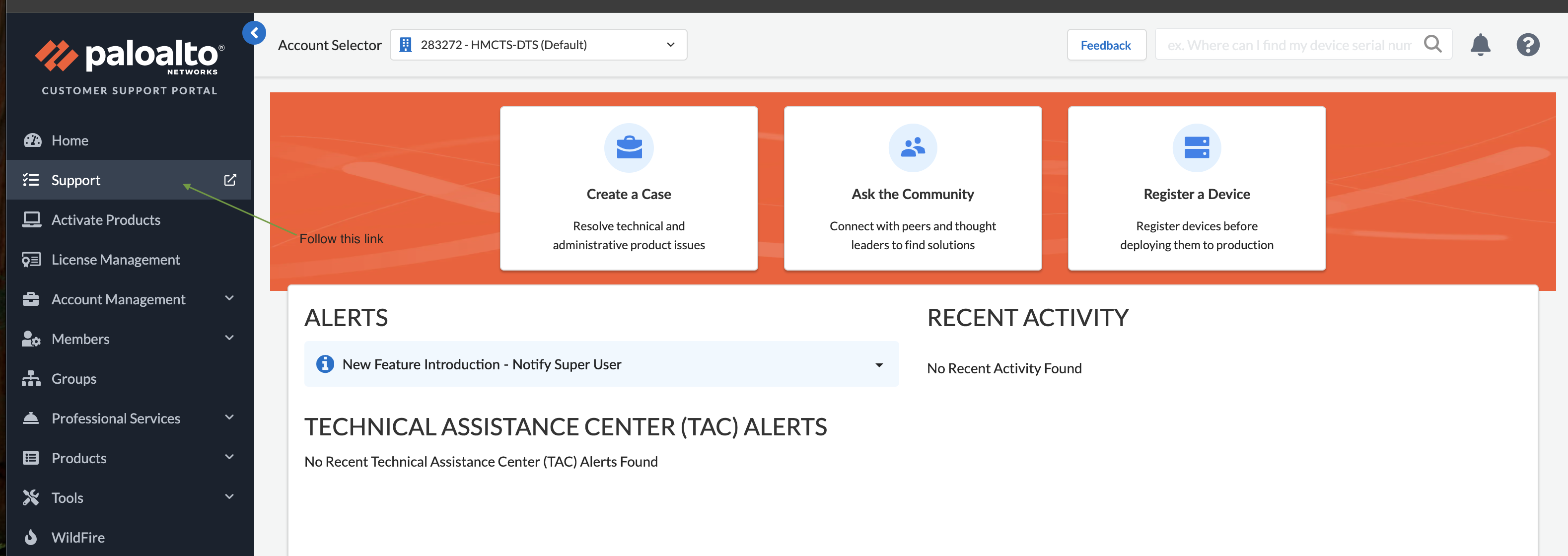This screenshot has width=1568, height=556.
Task: Click the Products list icon
Action: [x=31, y=458]
